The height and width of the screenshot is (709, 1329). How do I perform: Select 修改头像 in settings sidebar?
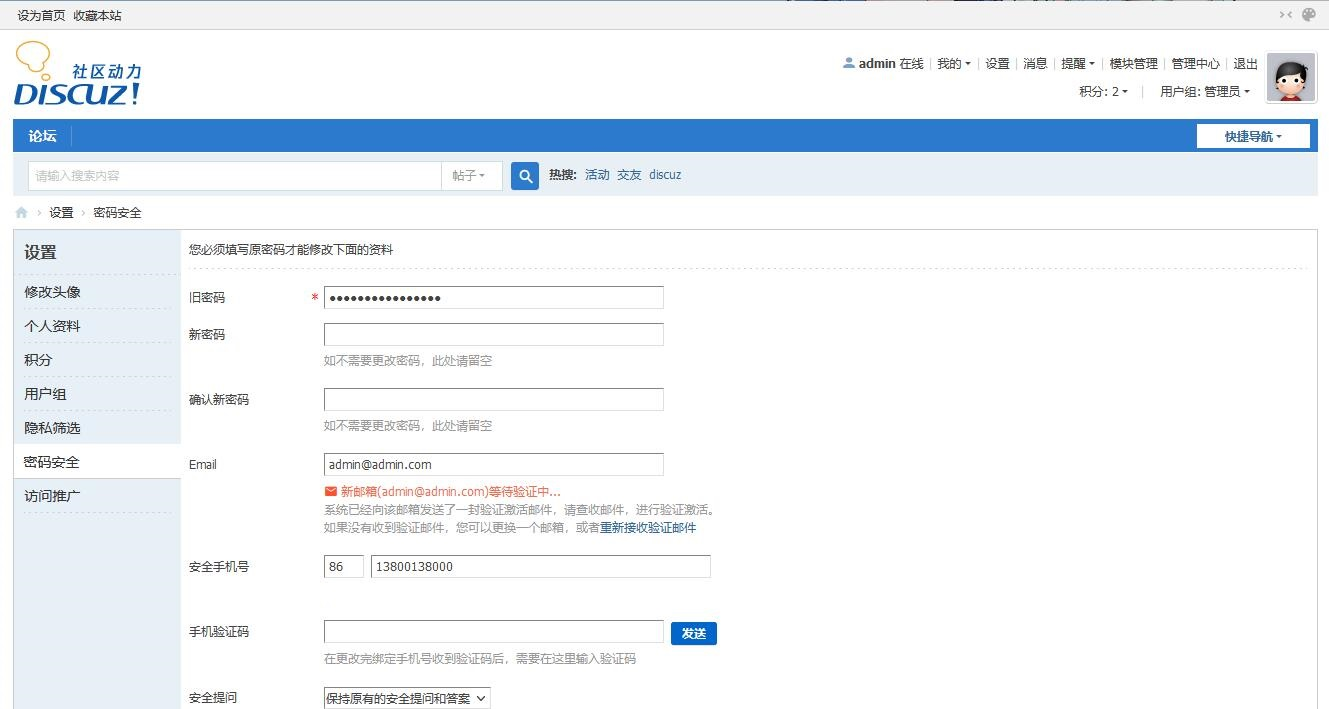click(53, 292)
